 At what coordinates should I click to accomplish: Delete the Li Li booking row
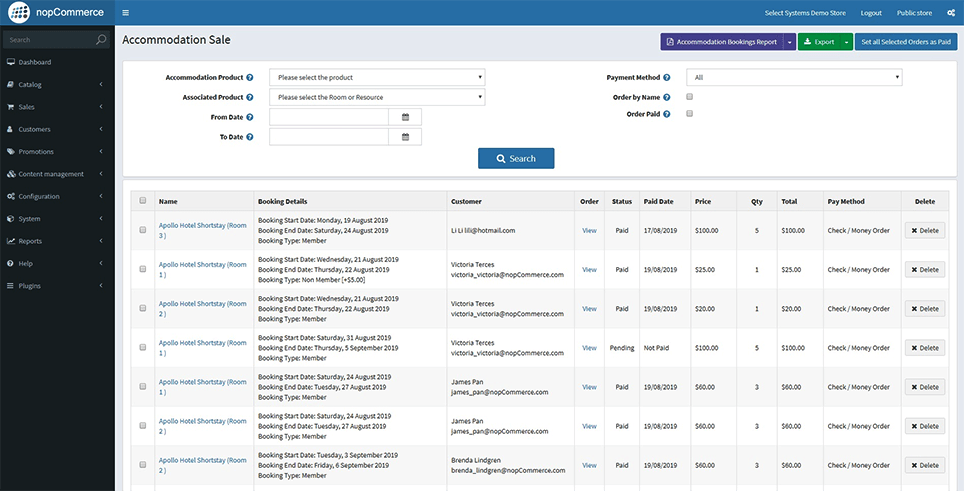click(925, 230)
